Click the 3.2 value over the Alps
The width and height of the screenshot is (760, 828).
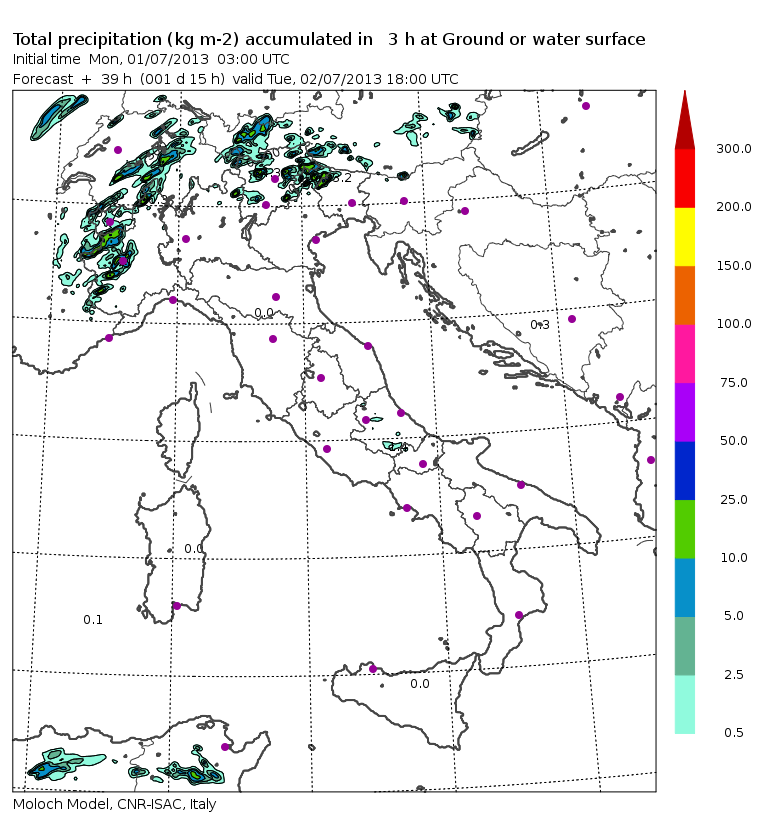click(x=342, y=178)
